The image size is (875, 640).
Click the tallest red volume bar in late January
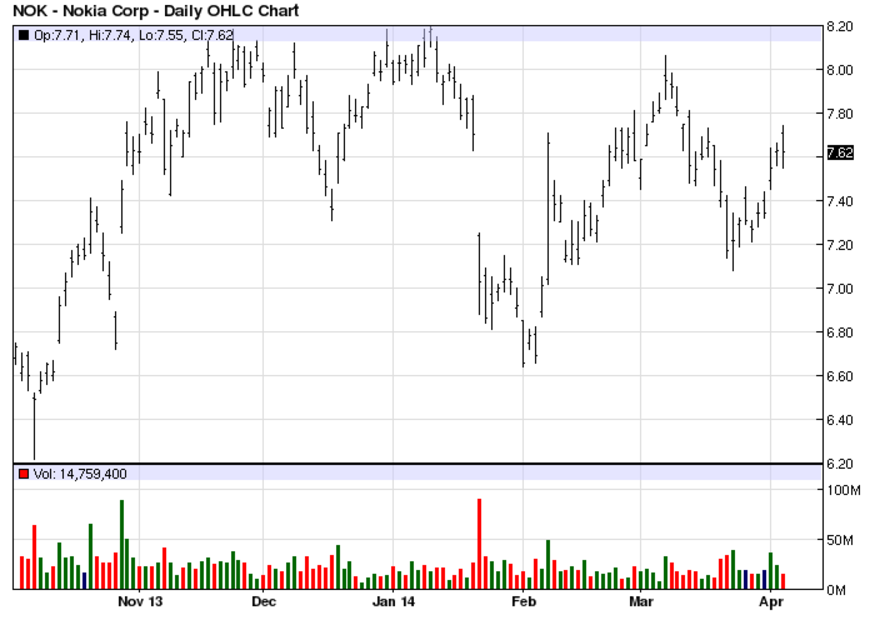479,544
